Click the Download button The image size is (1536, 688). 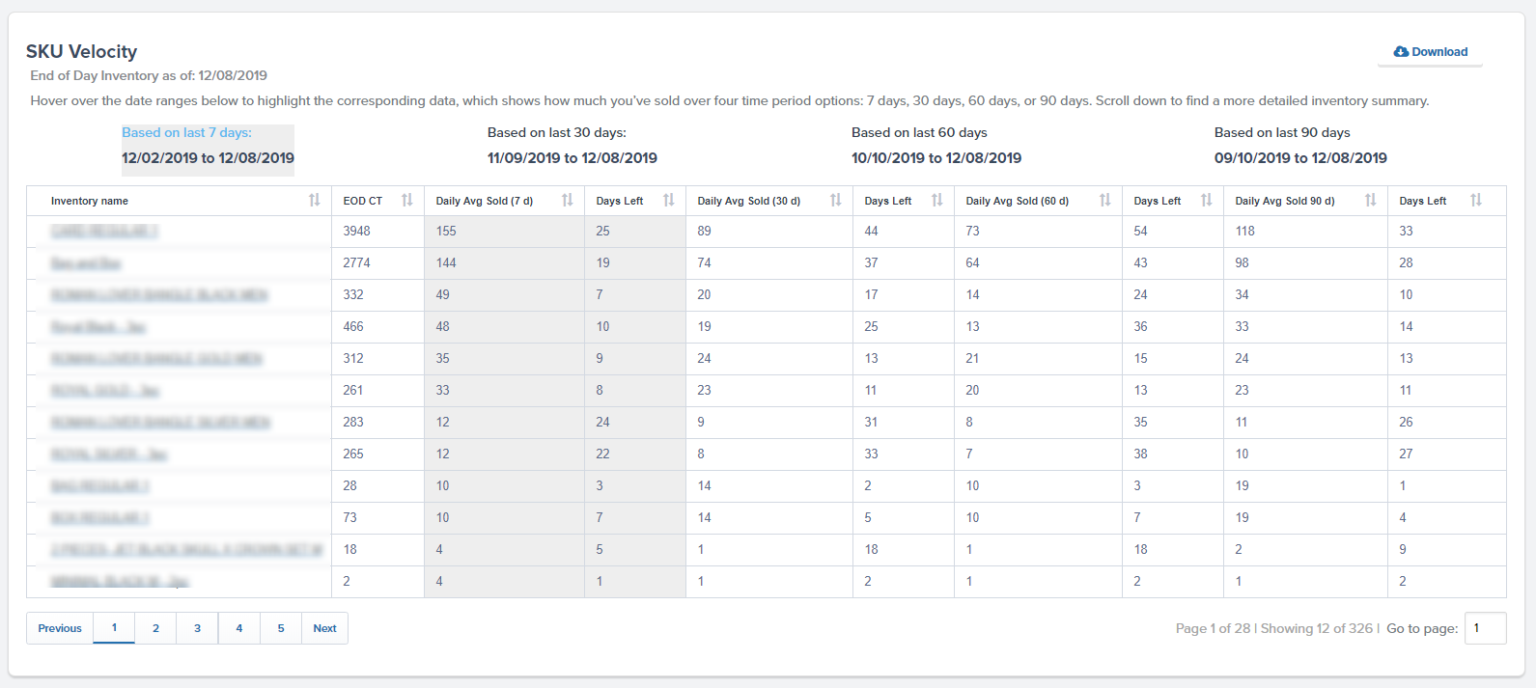[1430, 51]
